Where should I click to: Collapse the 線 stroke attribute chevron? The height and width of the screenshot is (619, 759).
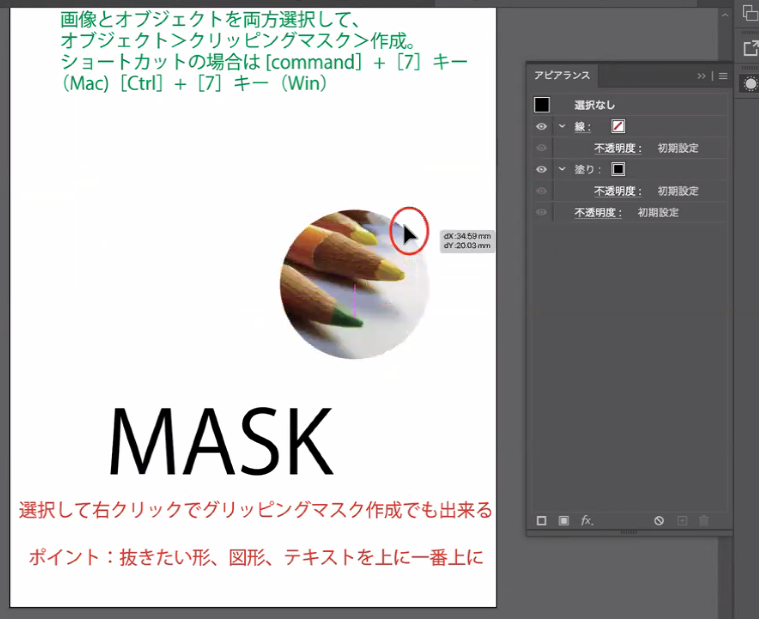[562, 127]
